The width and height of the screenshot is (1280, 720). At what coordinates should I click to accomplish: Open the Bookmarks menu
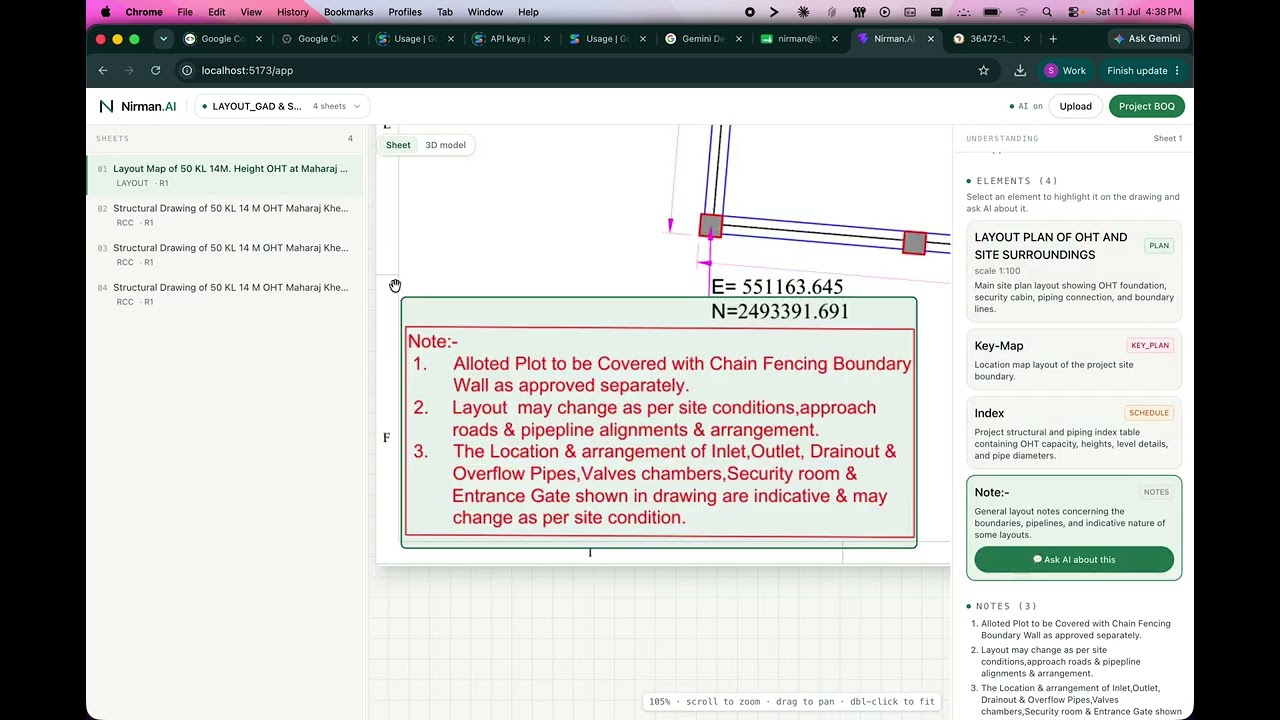pyautogui.click(x=348, y=12)
